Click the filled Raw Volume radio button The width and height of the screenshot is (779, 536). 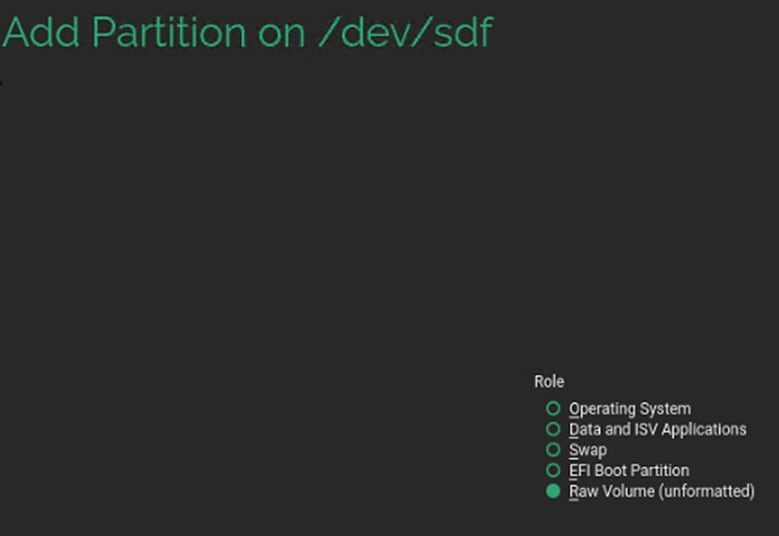pyautogui.click(x=553, y=491)
